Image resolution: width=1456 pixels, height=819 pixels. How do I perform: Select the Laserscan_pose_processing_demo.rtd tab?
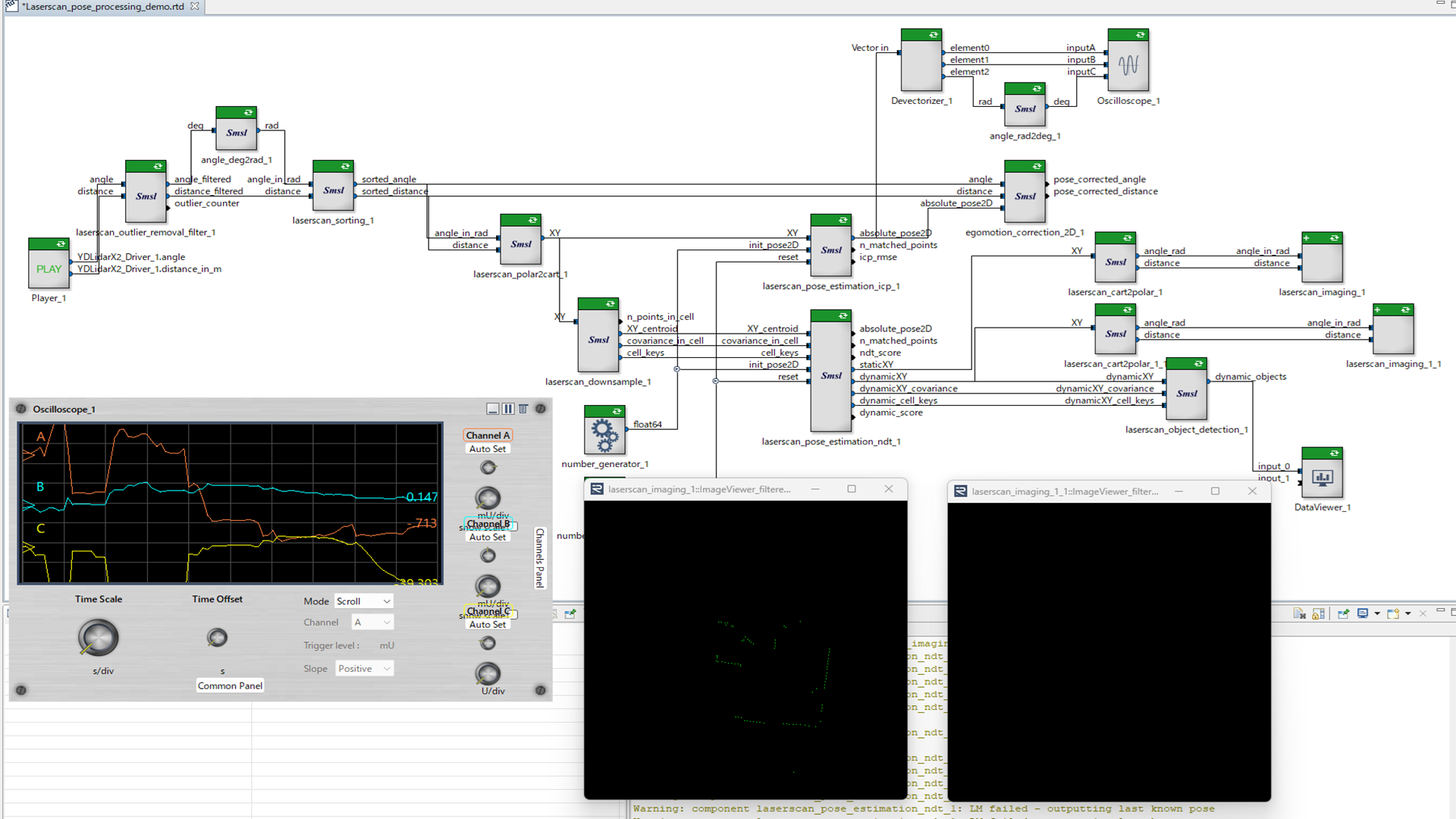104,7
